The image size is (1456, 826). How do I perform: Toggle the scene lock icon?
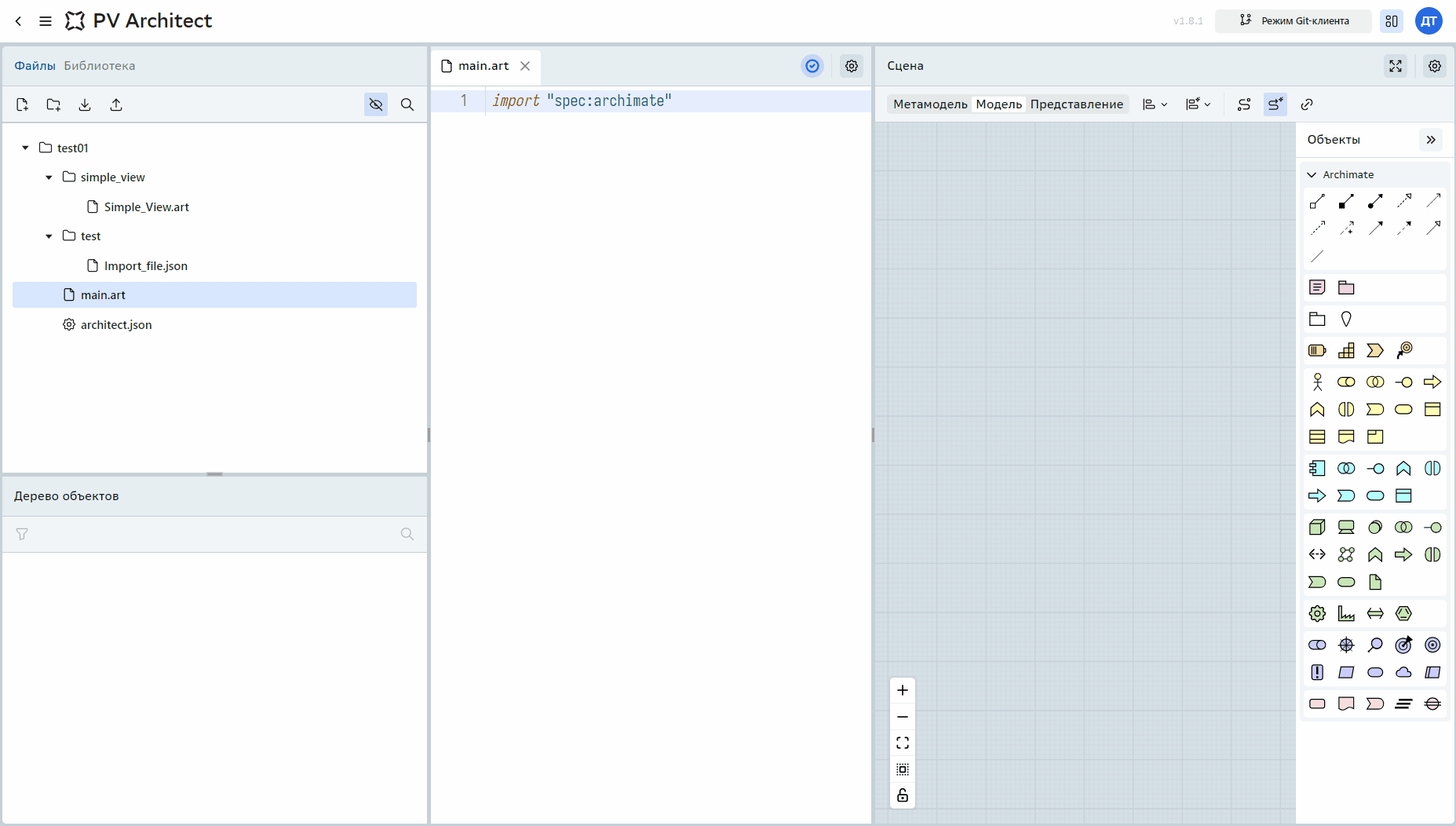coord(903,795)
